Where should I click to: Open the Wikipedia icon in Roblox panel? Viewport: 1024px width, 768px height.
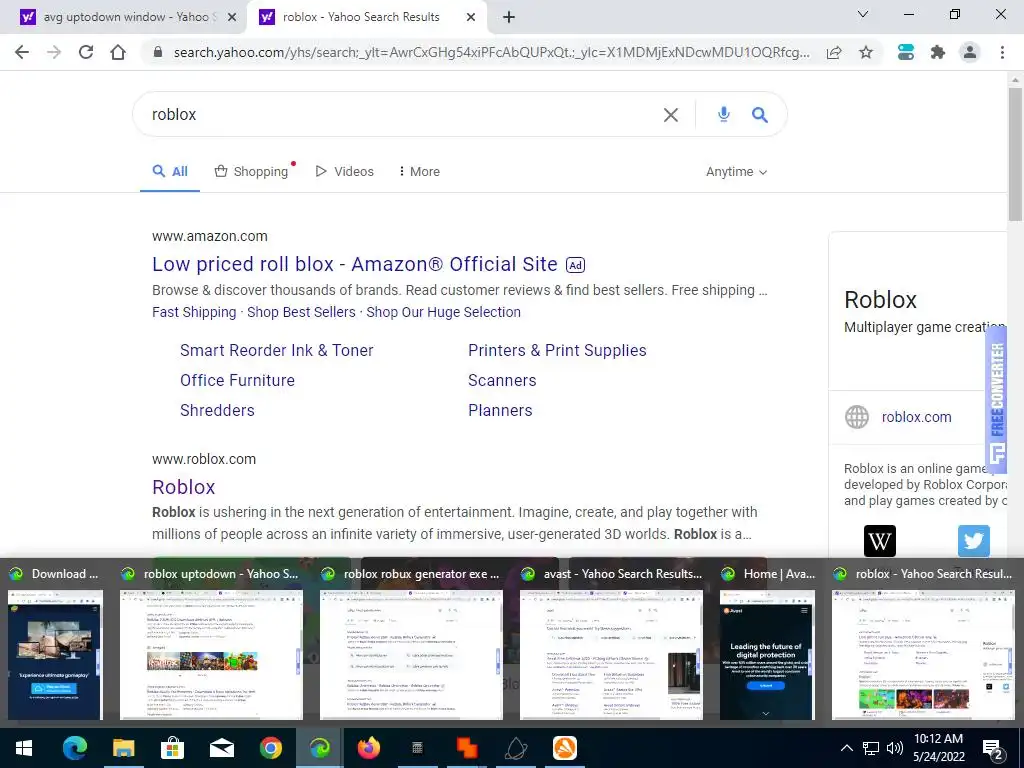coord(880,541)
